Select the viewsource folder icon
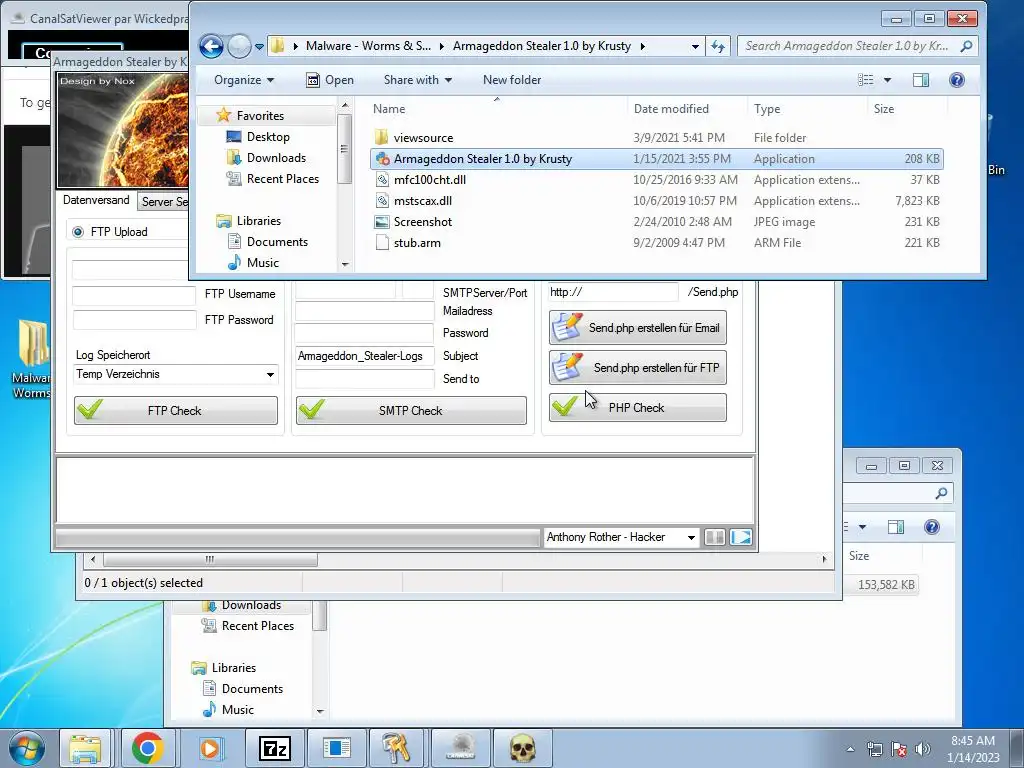Viewport: 1024px width, 768px height. pos(382,138)
